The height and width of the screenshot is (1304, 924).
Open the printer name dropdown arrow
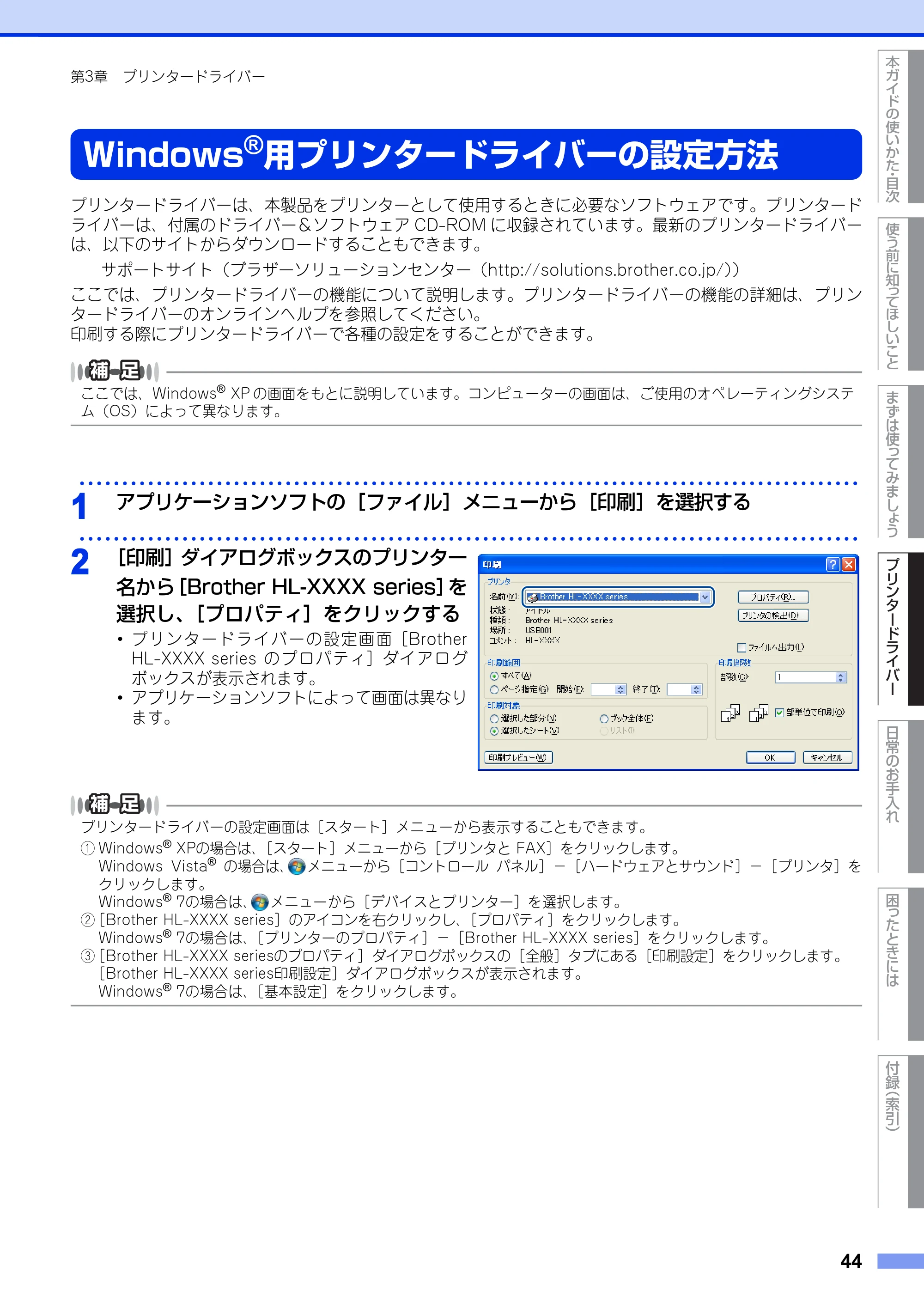point(705,597)
